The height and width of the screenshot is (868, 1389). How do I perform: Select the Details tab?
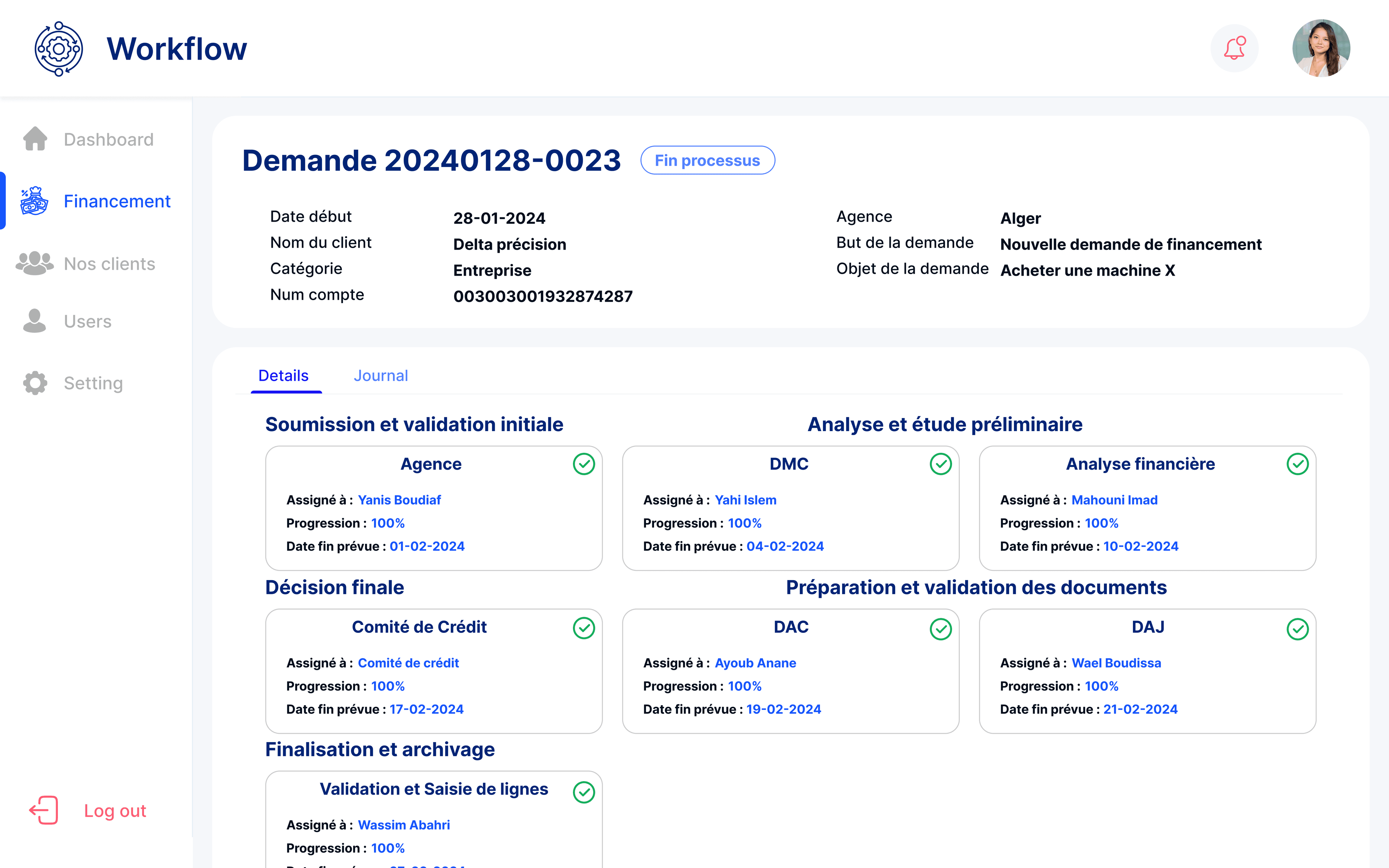(284, 375)
